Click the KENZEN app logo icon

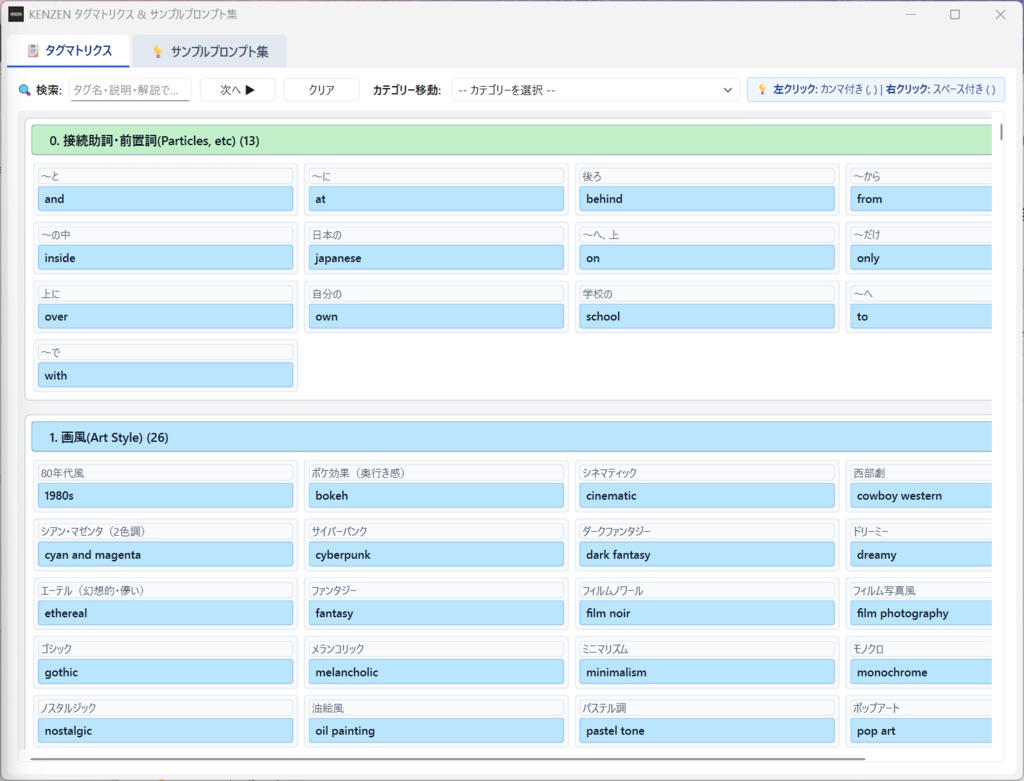[16, 14]
